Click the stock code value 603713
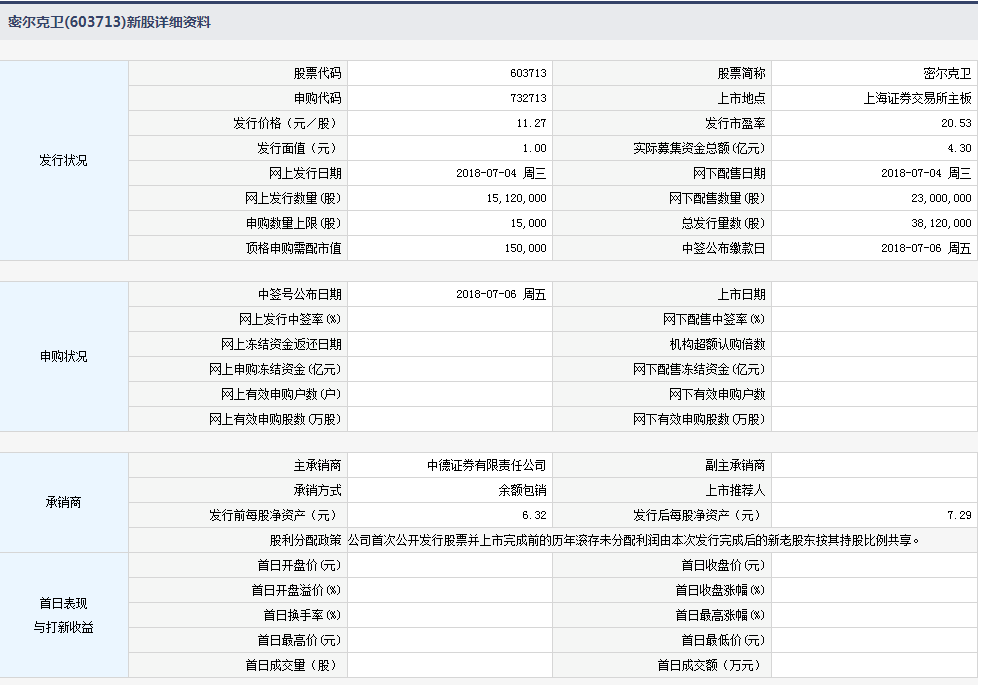Viewport: 983px width, 685px height. click(527, 73)
